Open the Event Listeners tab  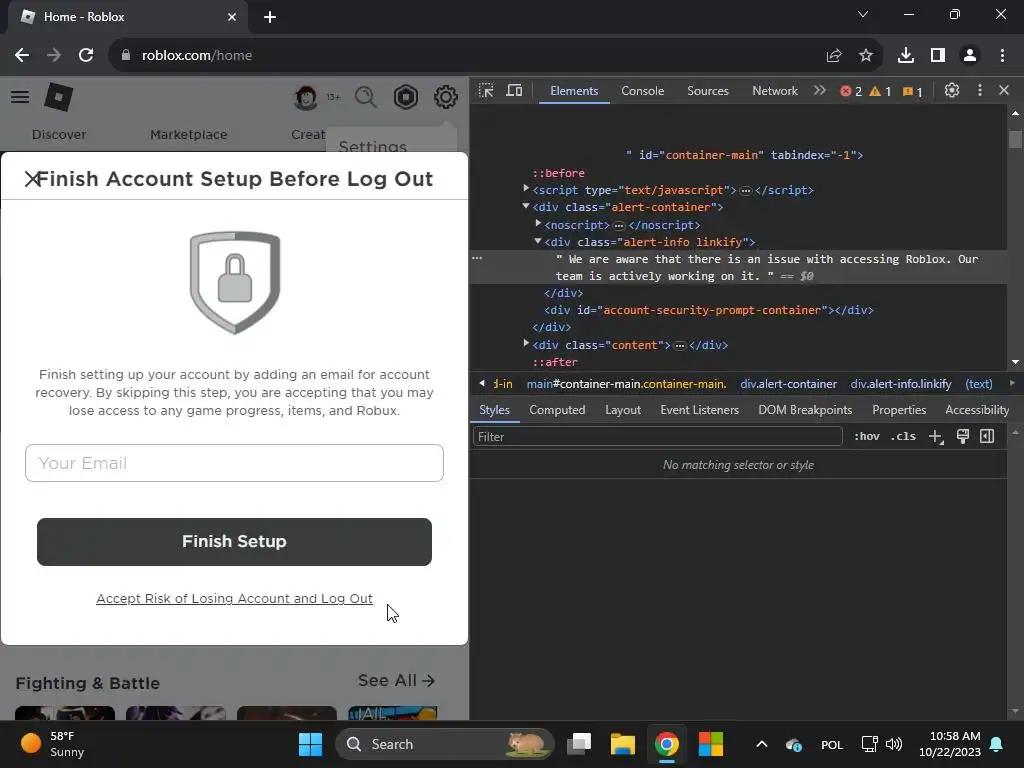(699, 409)
